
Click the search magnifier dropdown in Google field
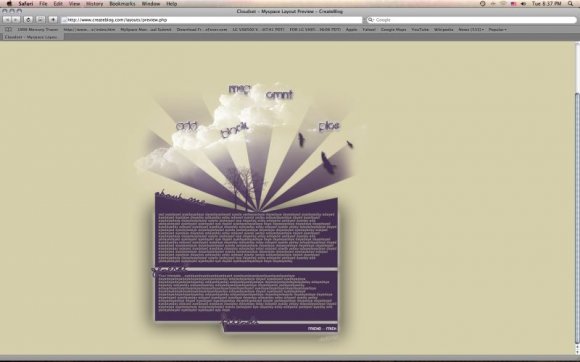coord(371,20)
